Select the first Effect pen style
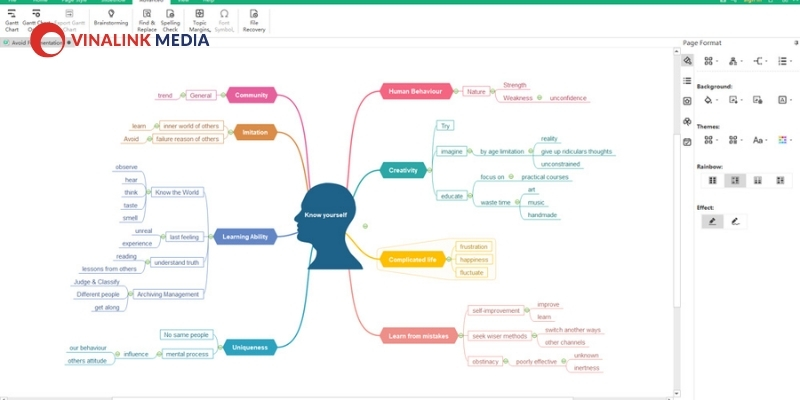 pyautogui.click(x=713, y=221)
